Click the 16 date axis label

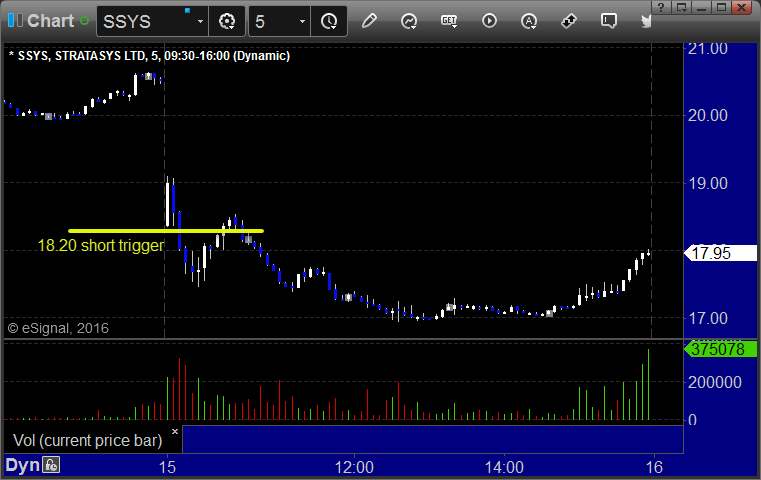pos(654,467)
